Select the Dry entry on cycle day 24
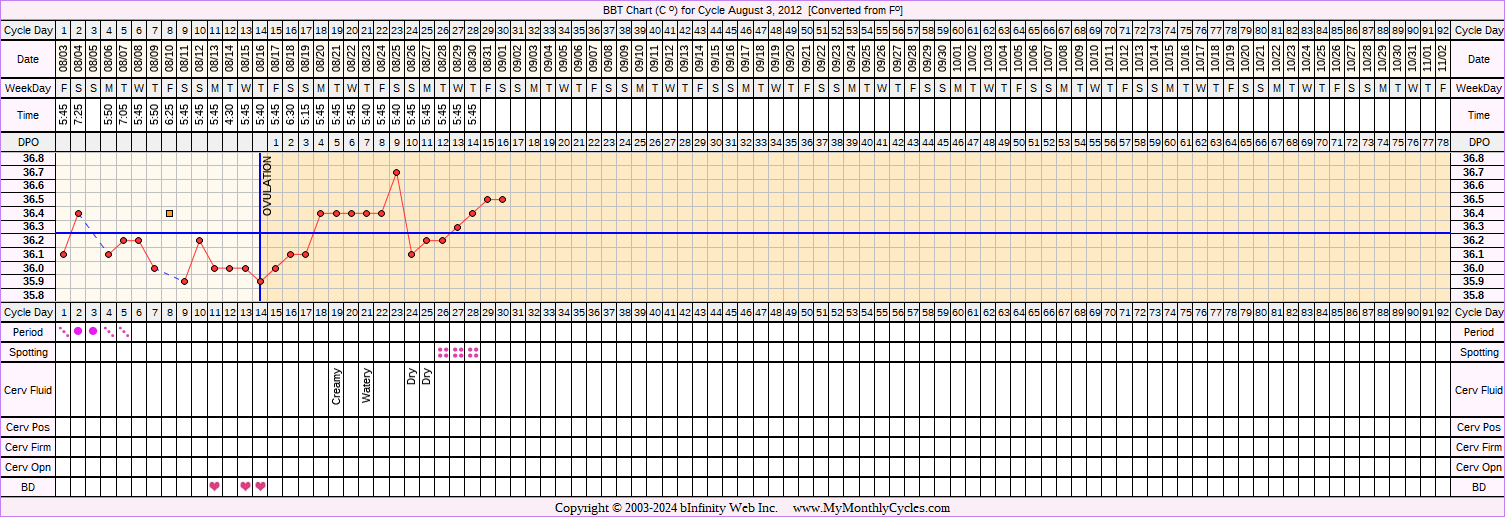Viewport: 1505px width, 517px height. pos(412,377)
